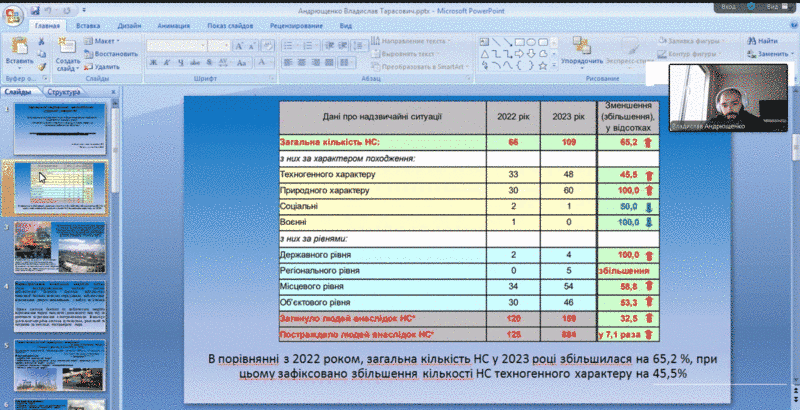Expand the font name combo box
This screenshot has height=410, width=800.
202,45
